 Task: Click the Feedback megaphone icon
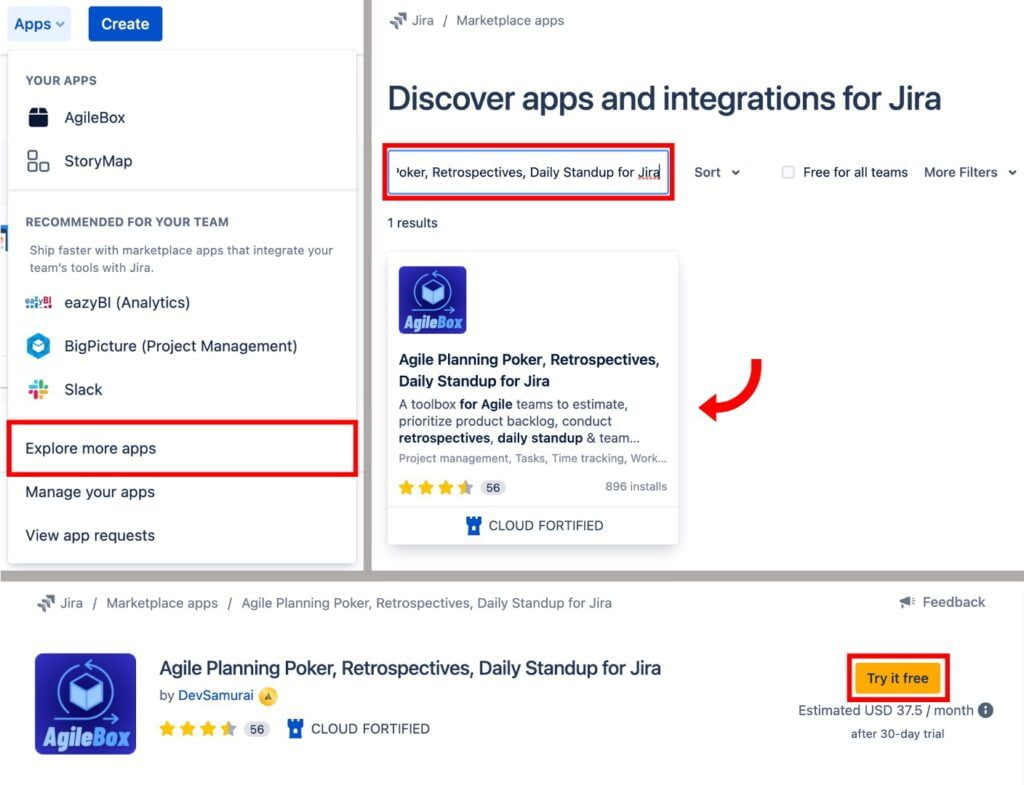907,602
